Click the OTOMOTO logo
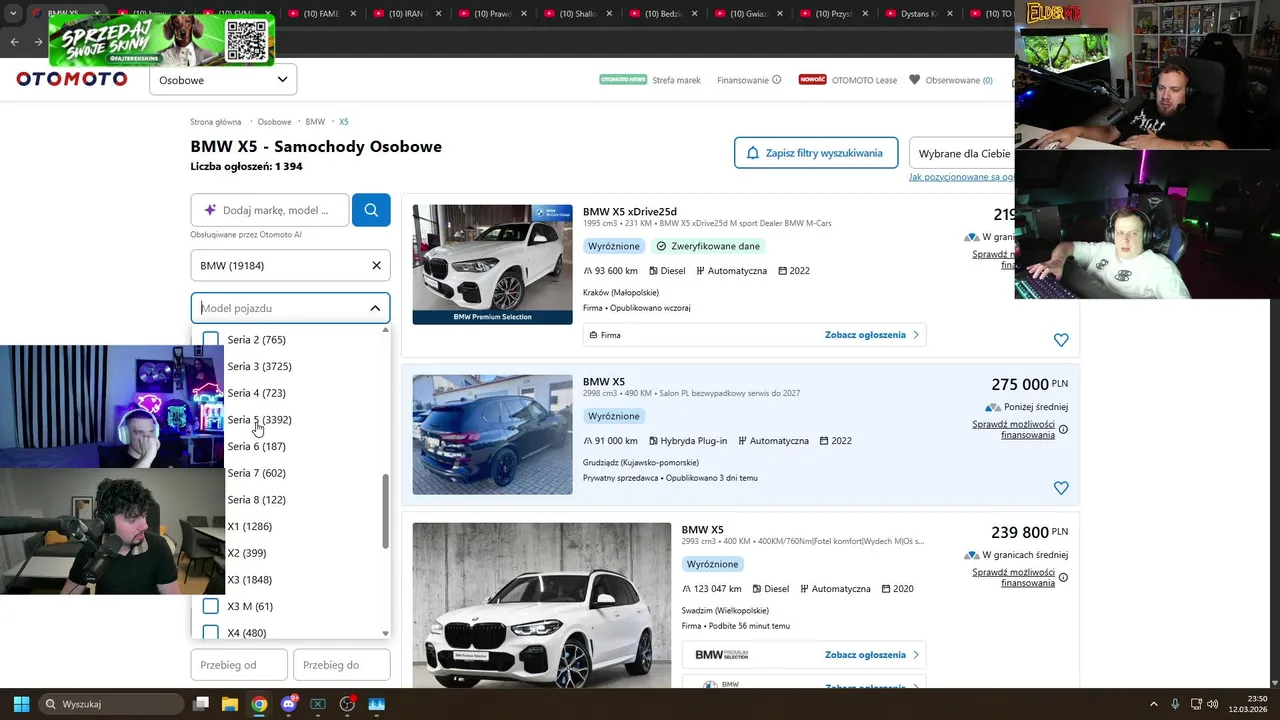The image size is (1280, 720). [x=72, y=79]
